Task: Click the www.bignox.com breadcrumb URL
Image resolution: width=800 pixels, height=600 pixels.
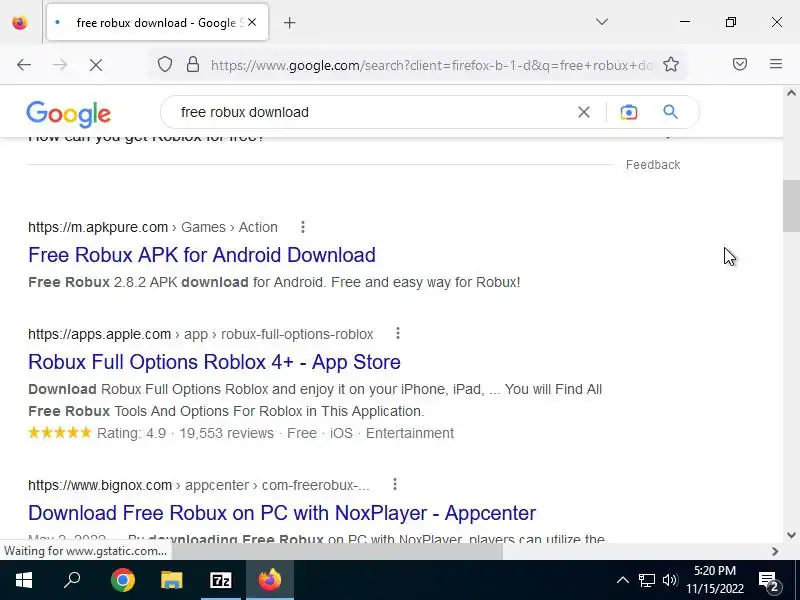Action: (x=198, y=485)
